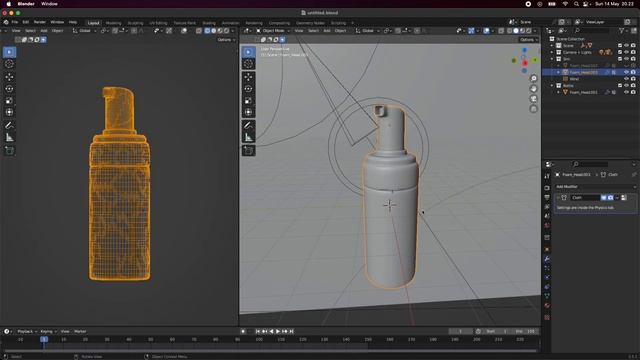Select the Measure tool in right viewport

pos(248,138)
